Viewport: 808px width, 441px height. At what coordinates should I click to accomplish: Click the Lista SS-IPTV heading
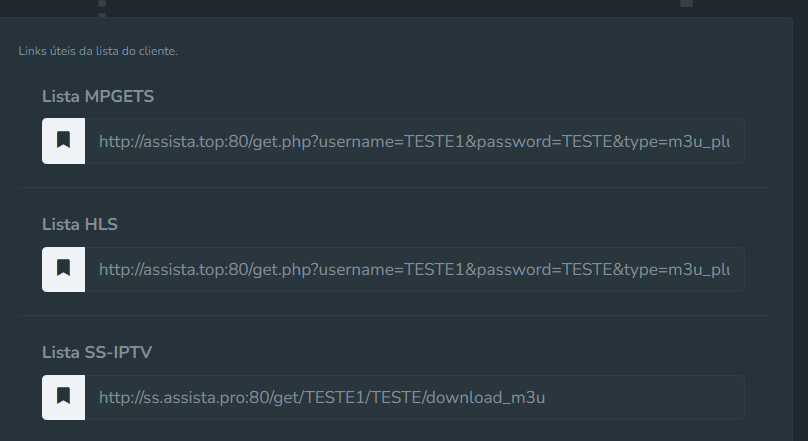97,352
